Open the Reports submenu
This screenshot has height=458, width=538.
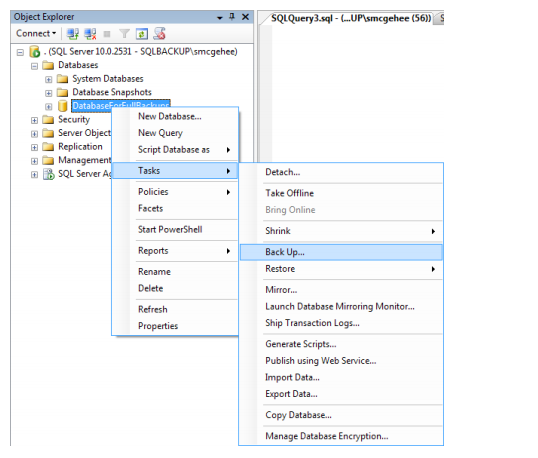coord(175,251)
